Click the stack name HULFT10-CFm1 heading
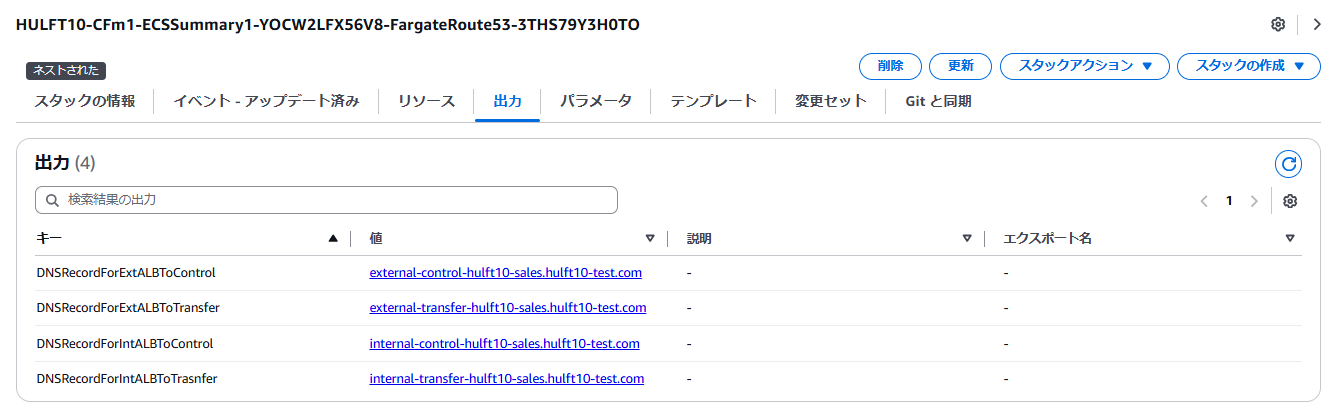The image size is (1332, 417). (x=328, y=24)
